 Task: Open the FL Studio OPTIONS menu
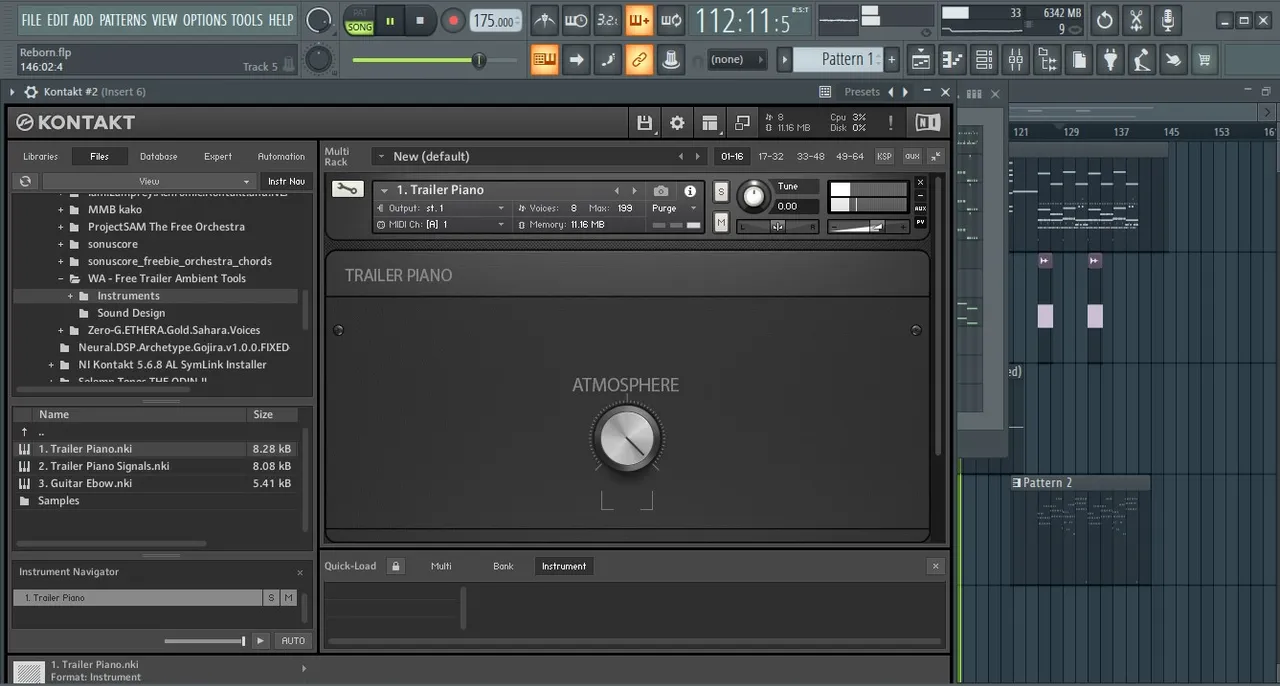205,20
